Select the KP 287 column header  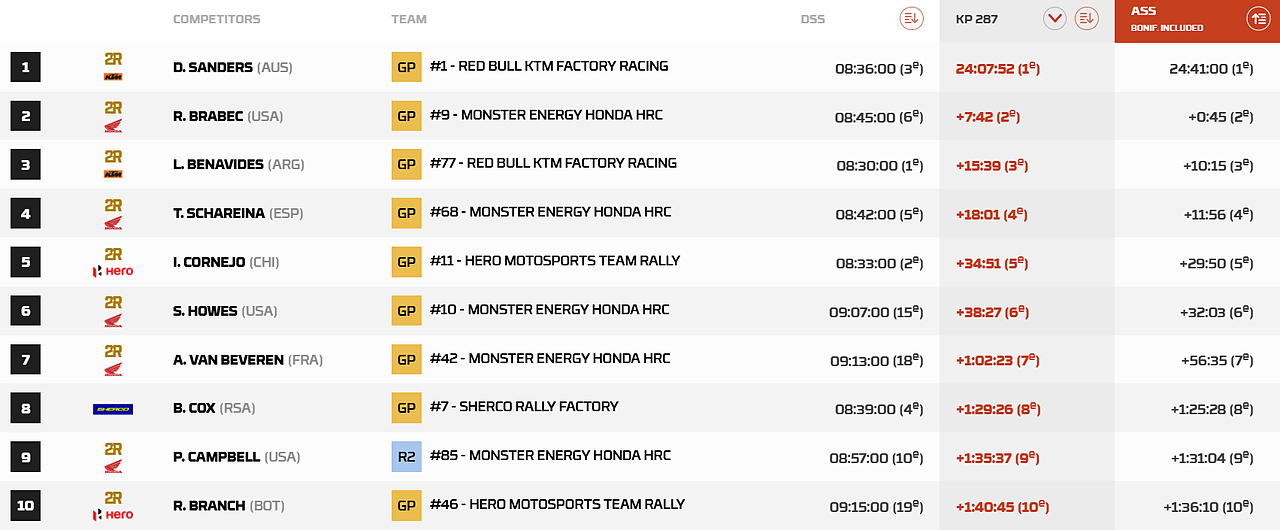point(1027,21)
